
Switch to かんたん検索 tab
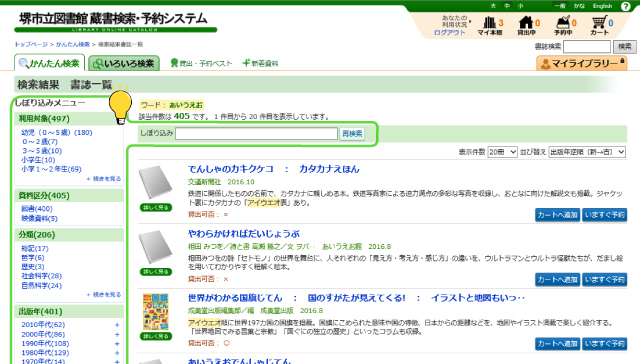pos(49,63)
